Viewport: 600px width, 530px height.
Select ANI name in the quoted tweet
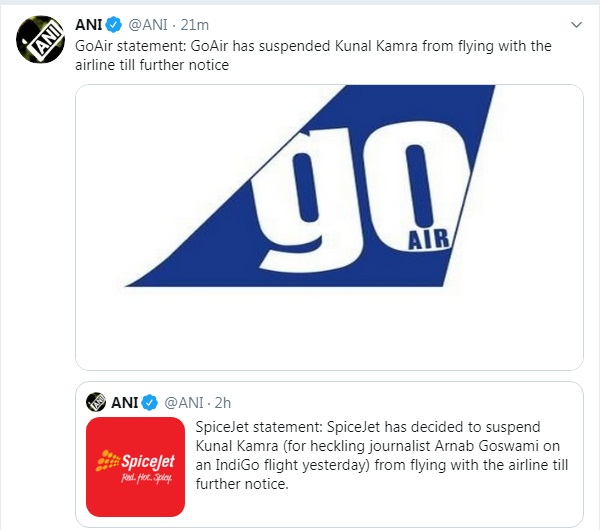click(x=125, y=402)
